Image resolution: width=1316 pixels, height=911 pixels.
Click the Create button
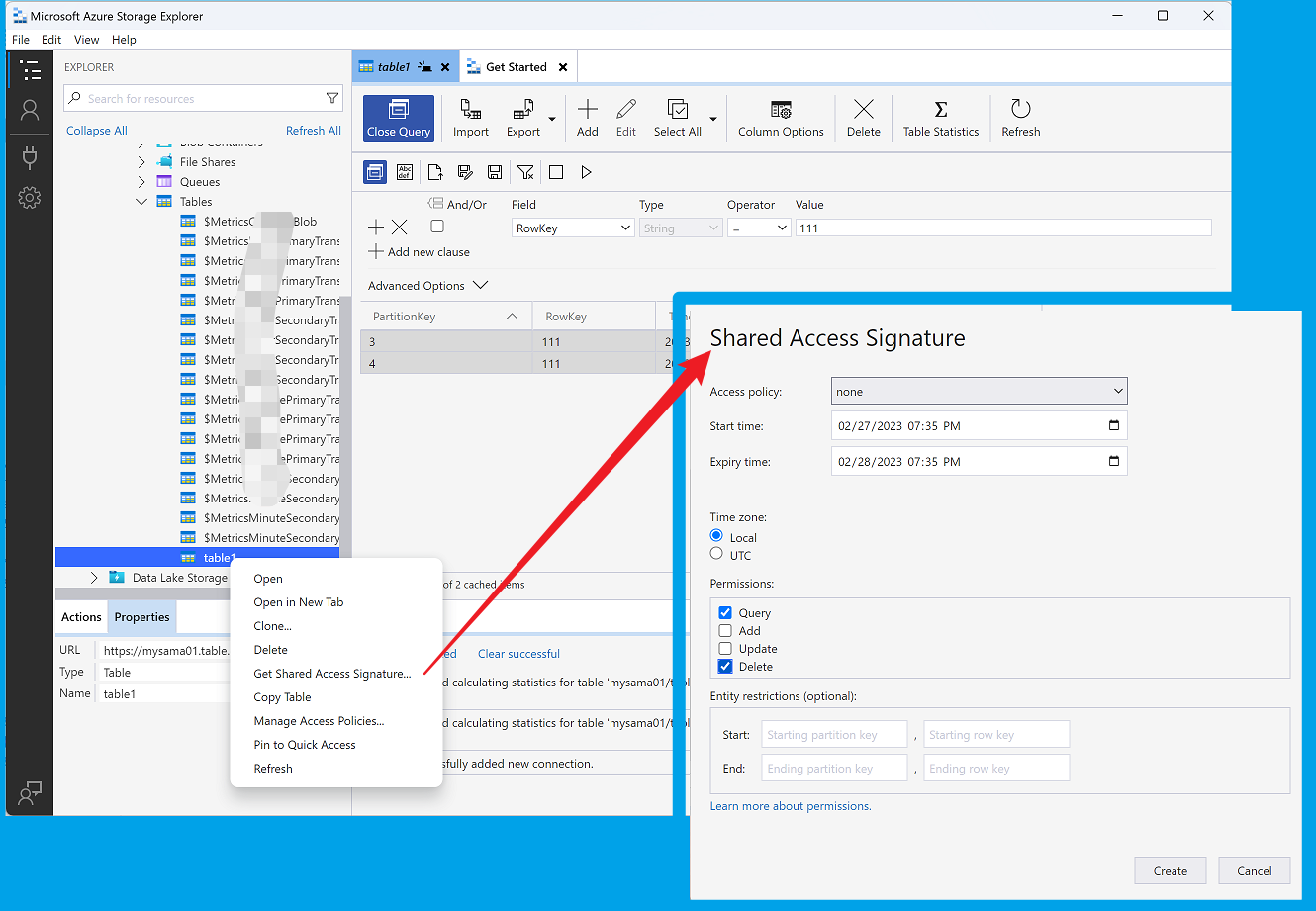[1170, 871]
